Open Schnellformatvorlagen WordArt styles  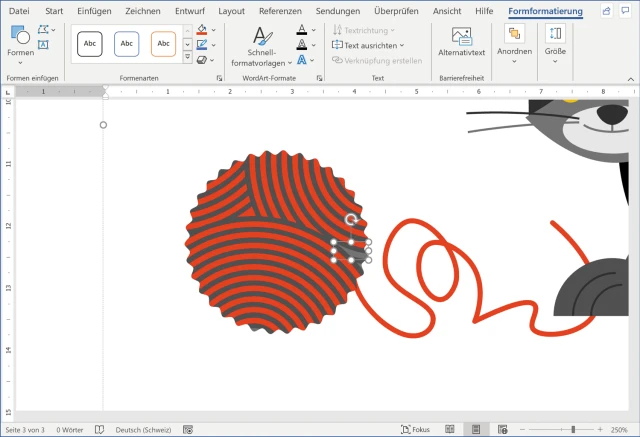click(x=260, y=46)
